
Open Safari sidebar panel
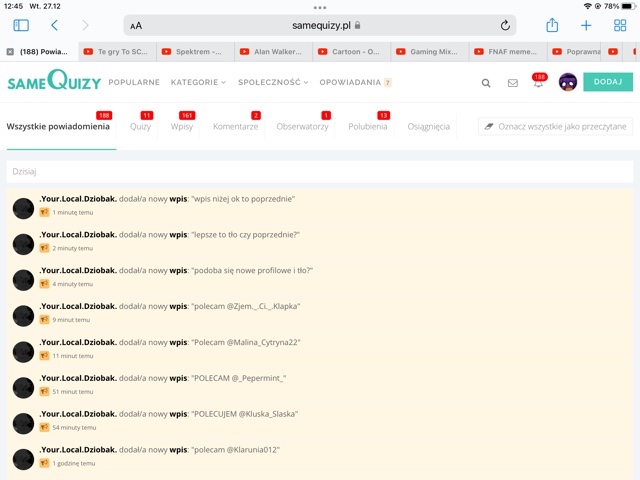(21, 25)
